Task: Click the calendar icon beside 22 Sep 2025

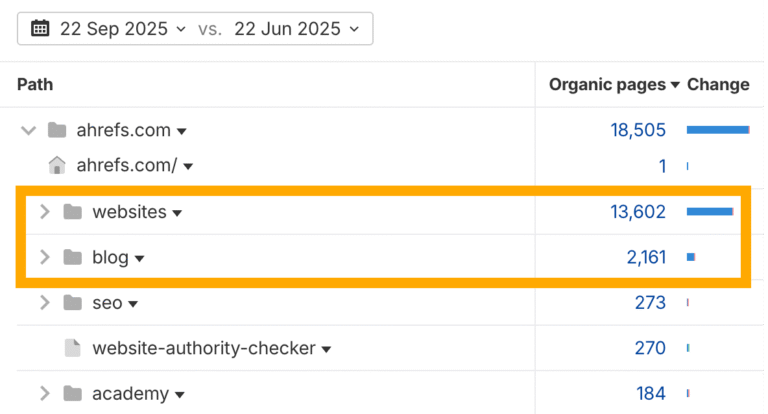Action: (40, 29)
